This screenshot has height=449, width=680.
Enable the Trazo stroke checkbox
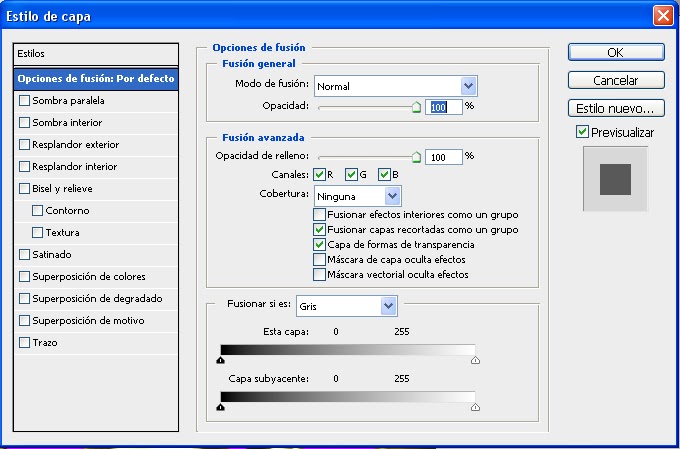click(25, 343)
